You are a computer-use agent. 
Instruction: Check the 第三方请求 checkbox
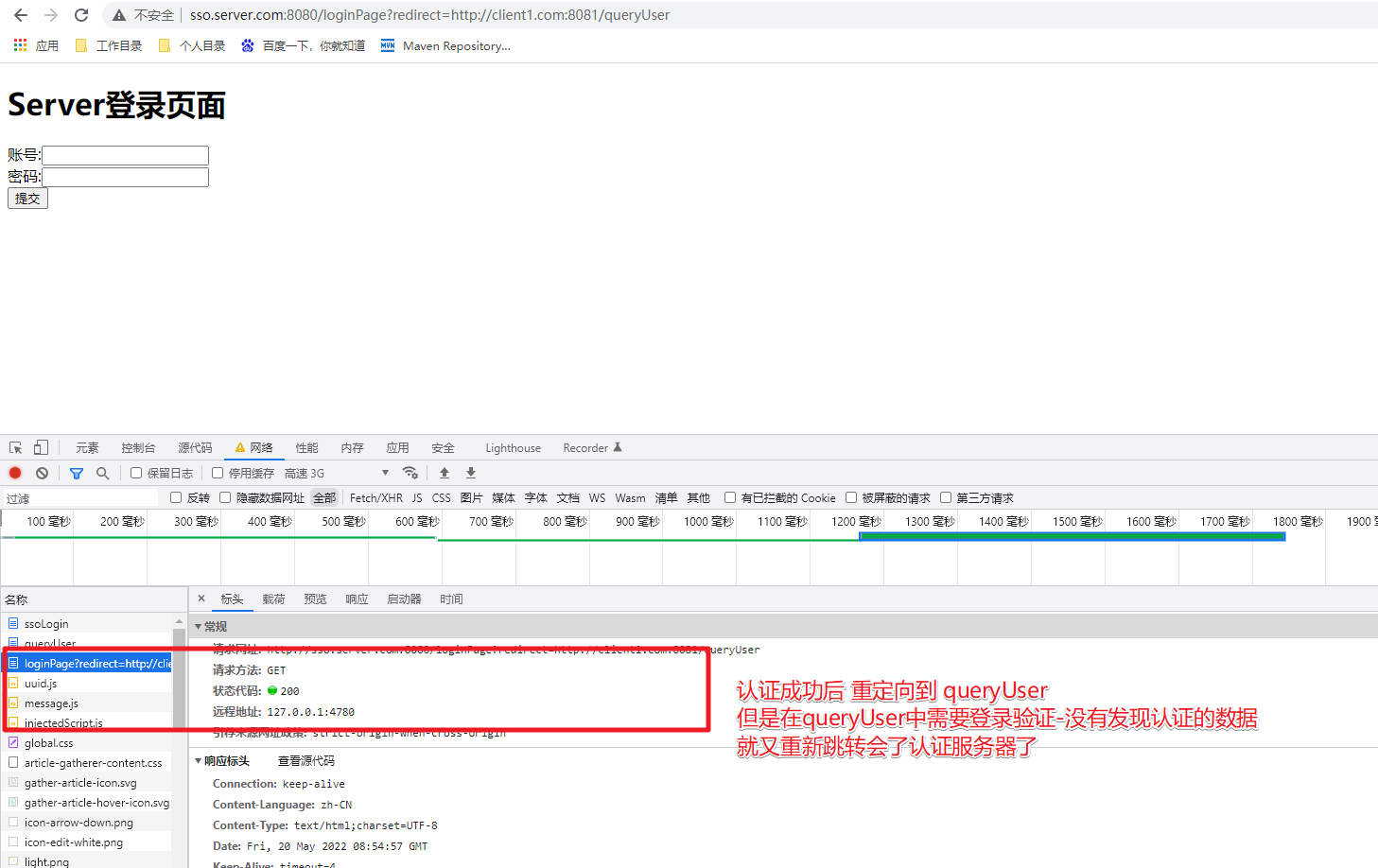coord(946,497)
